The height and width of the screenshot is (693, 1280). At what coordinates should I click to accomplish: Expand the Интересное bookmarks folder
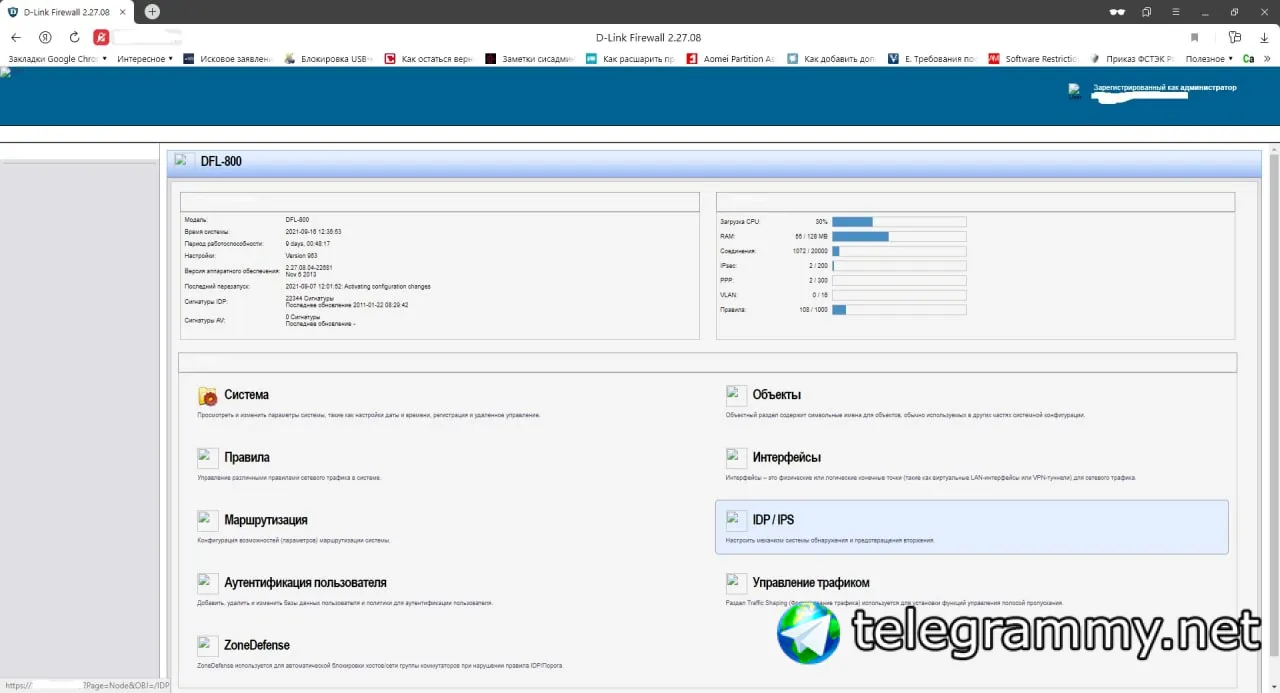145,59
